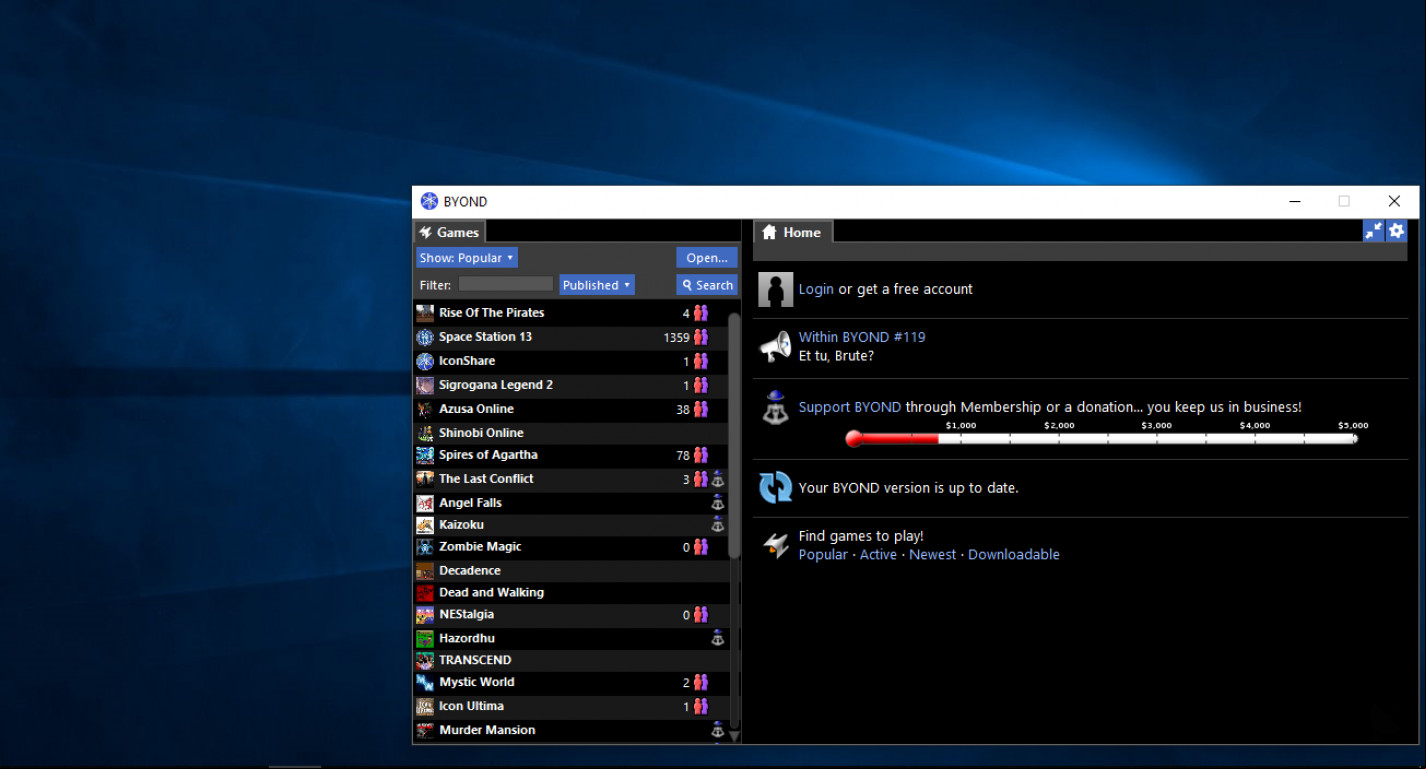Click the membership hat icon on Hazordhu row
Screen dimensions: 1426x769
coord(717,638)
